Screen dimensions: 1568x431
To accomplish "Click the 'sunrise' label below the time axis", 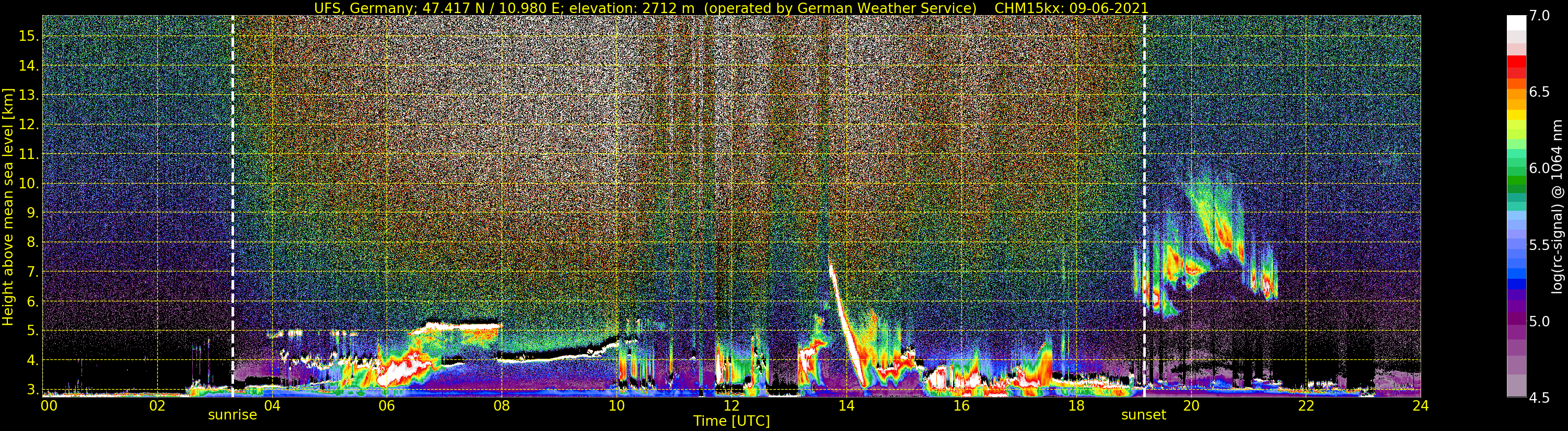I will (x=233, y=415).
